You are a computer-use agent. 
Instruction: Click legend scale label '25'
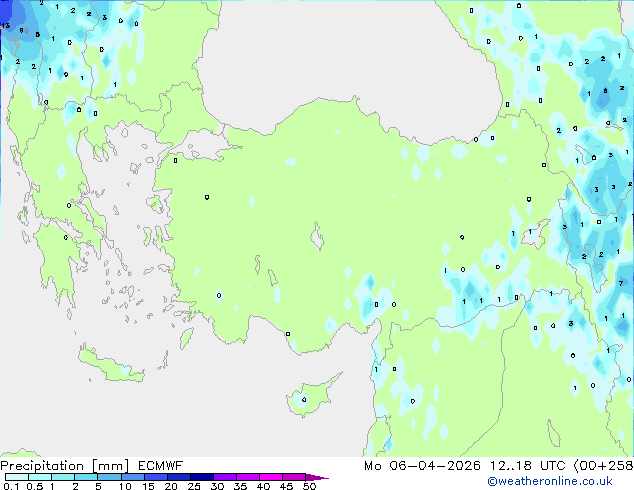(194, 486)
